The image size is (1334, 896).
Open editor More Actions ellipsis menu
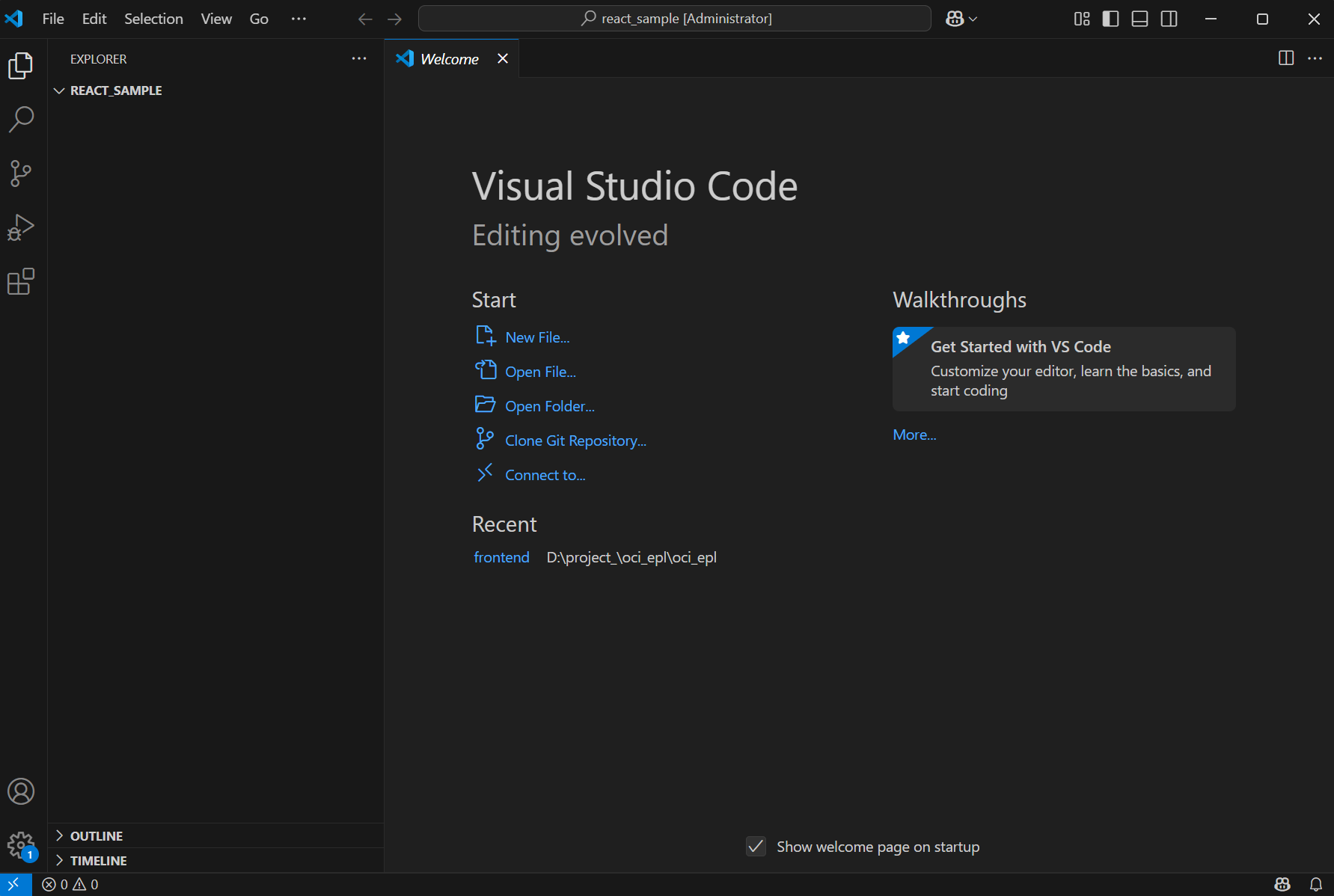[x=1315, y=58]
